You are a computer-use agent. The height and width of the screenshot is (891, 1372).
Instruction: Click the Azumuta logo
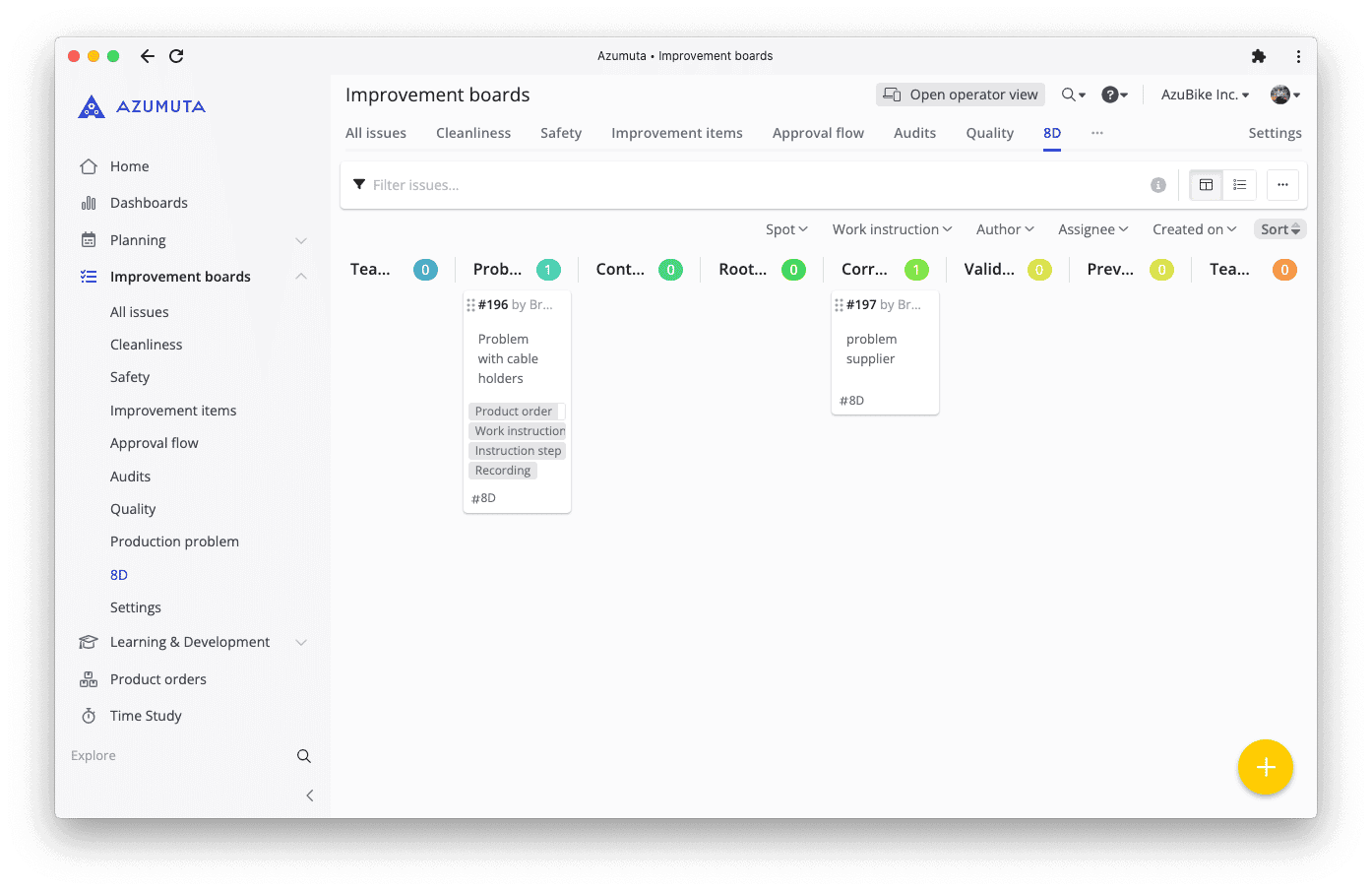click(143, 106)
